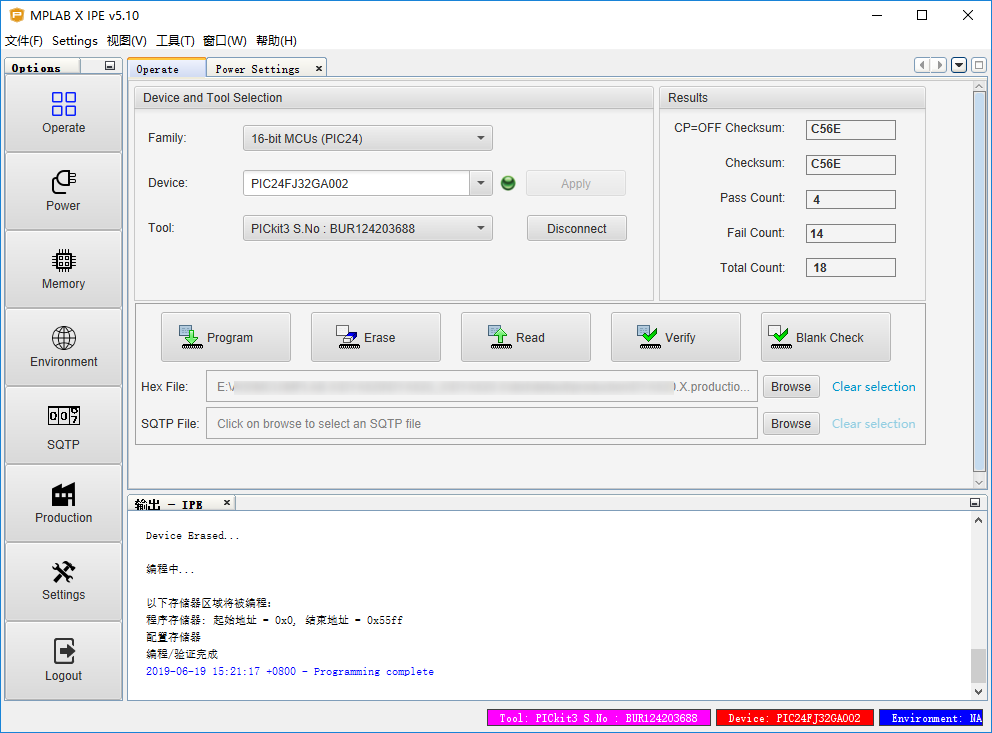Click the Total Count value field

pyautogui.click(x=850, y=268)
